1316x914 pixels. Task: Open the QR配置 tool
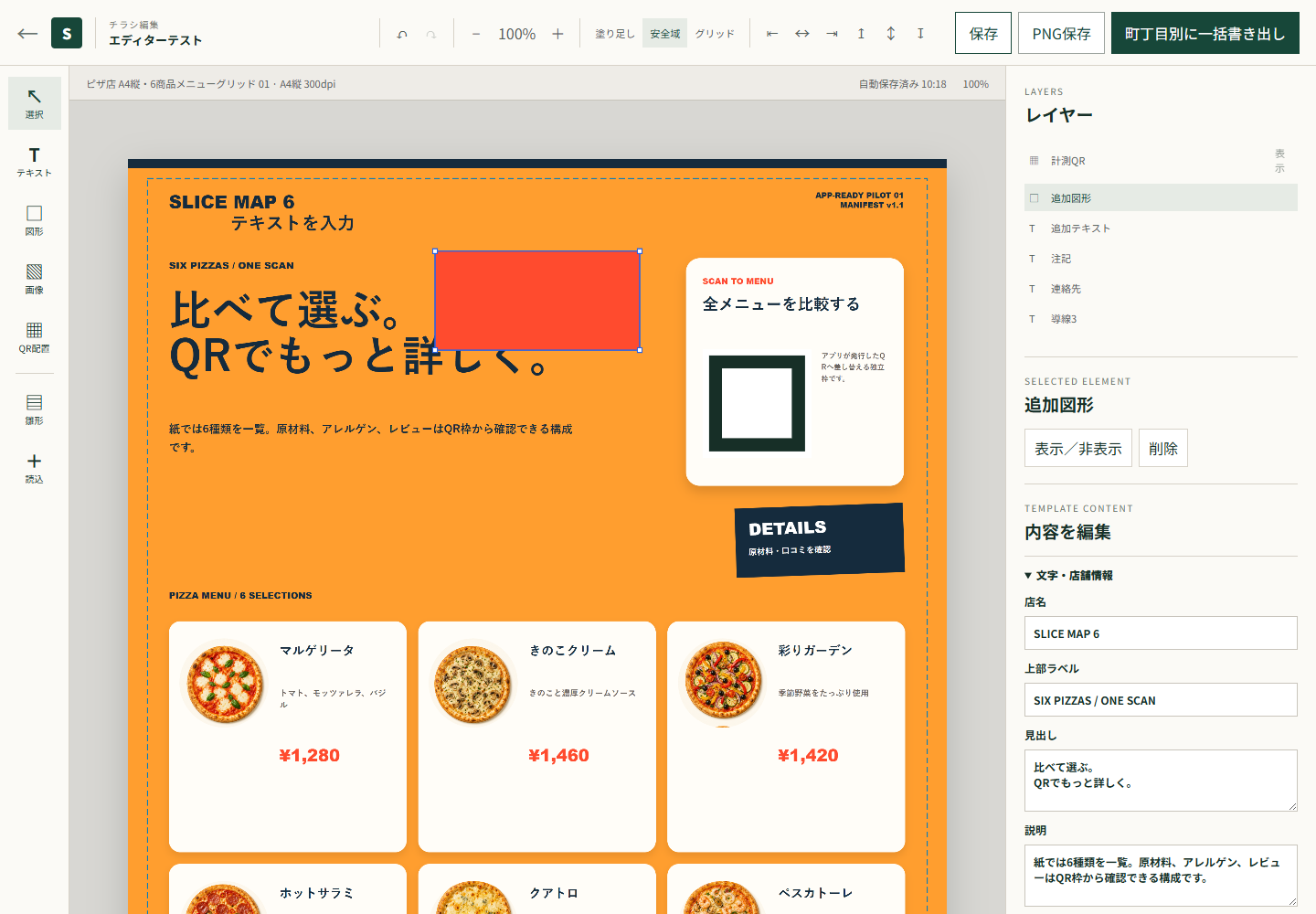tap(35, 337)
